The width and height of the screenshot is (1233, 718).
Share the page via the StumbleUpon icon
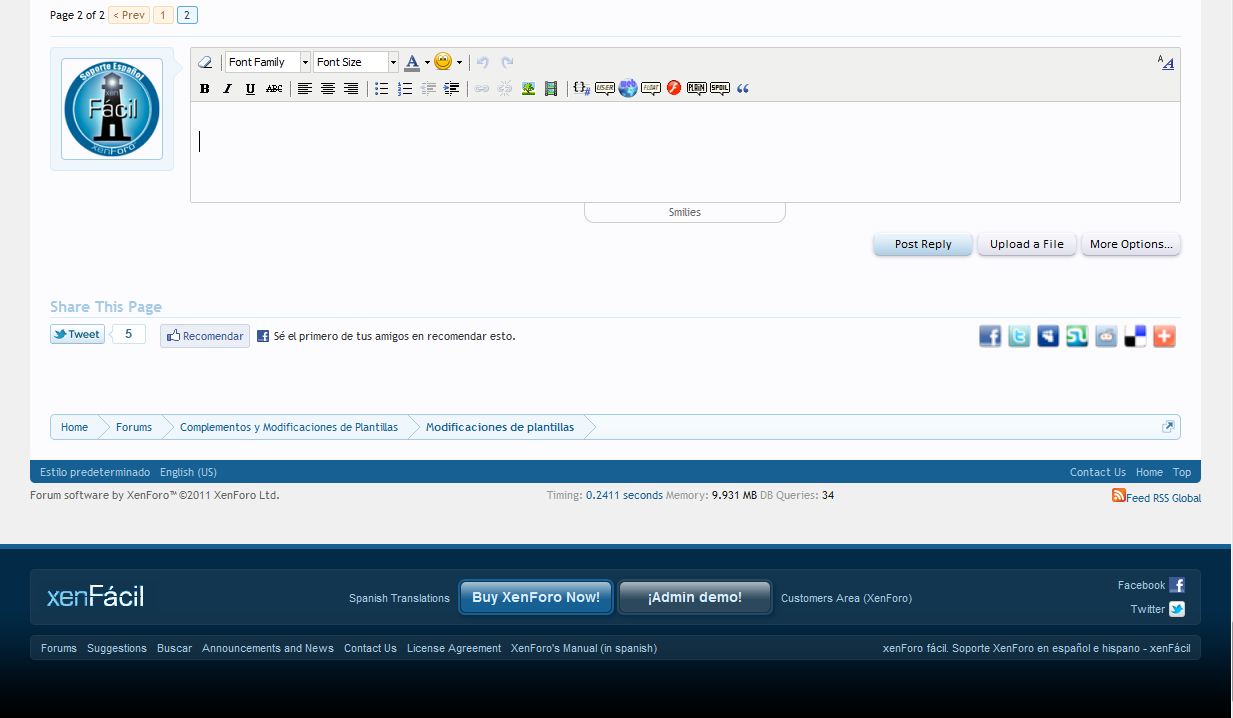click(1077, 336)
